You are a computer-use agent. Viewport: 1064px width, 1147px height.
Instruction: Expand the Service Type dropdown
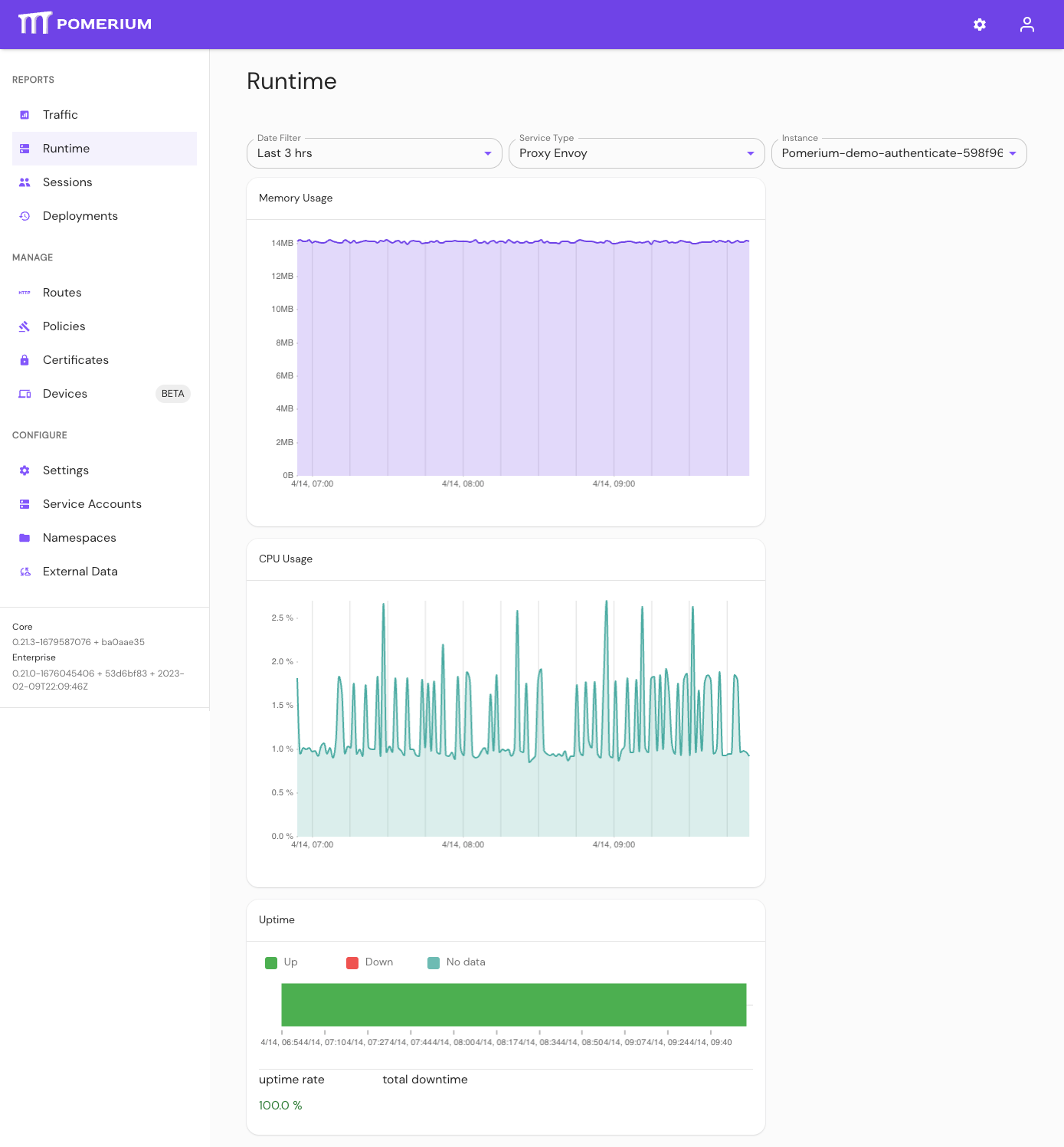click(750, 153)
